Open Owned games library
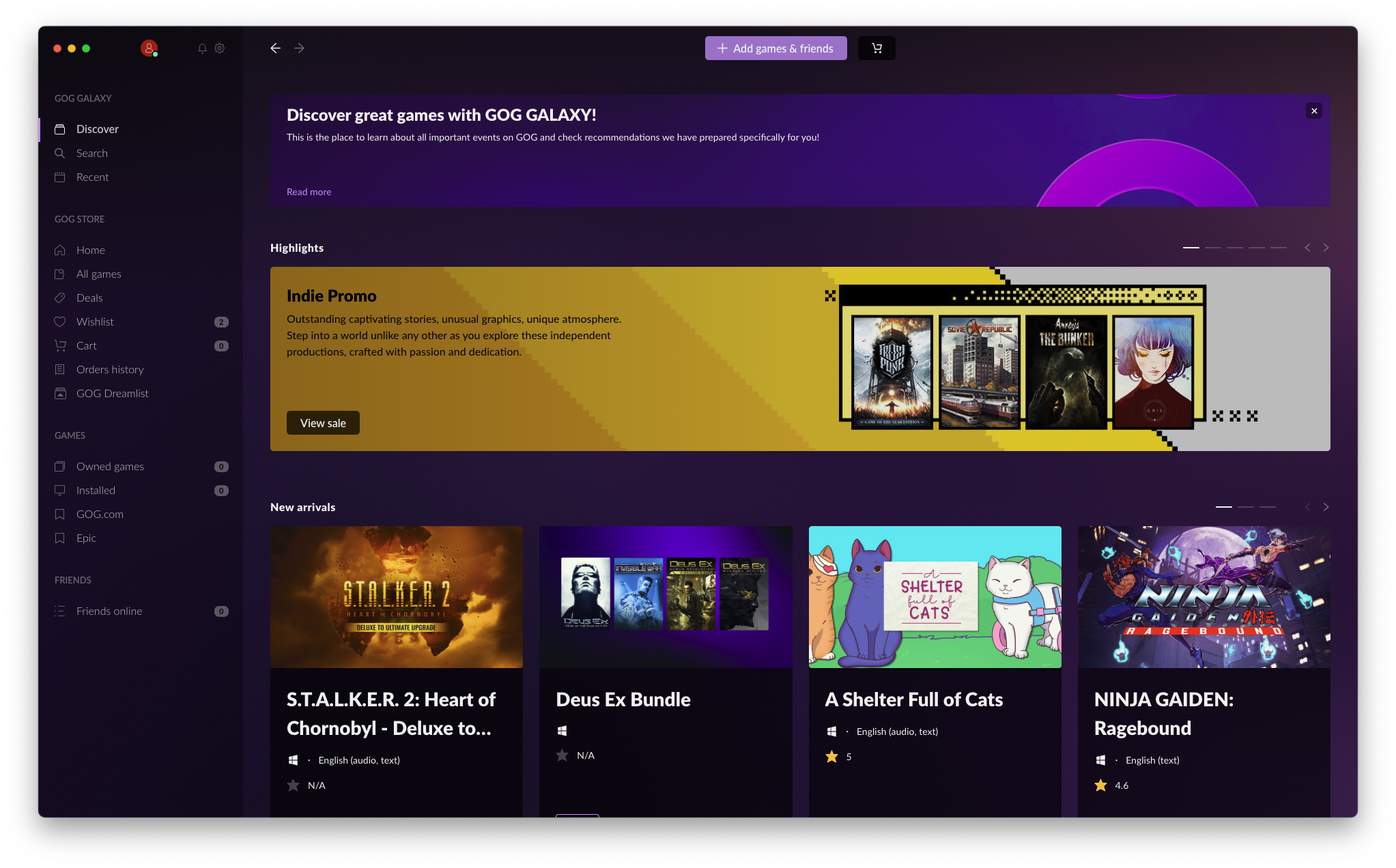This screenshot has height=868, width=1396. 141,466
